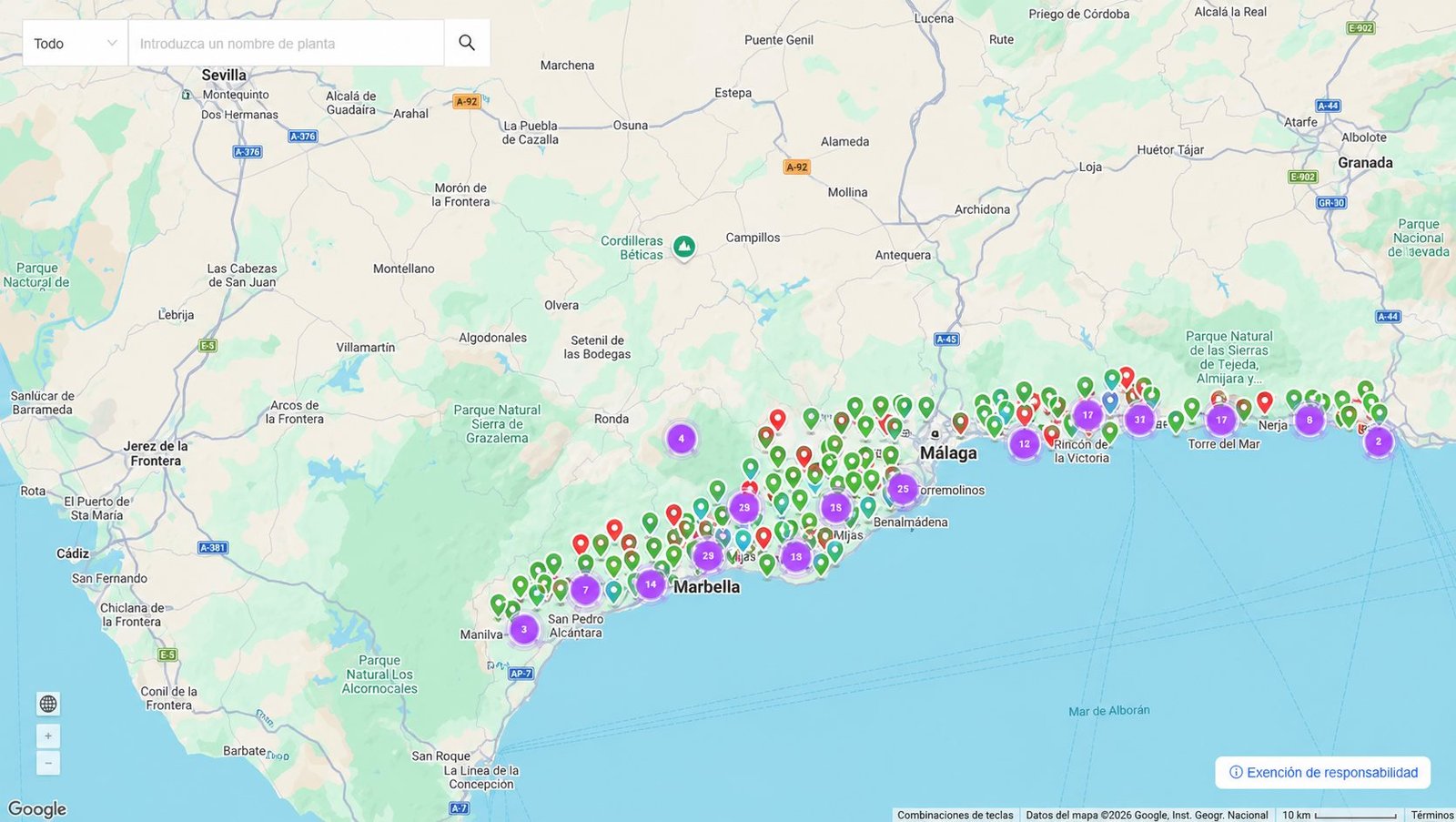Click the A-45 road shield
Screen dimensions: 1456x822
946,340
